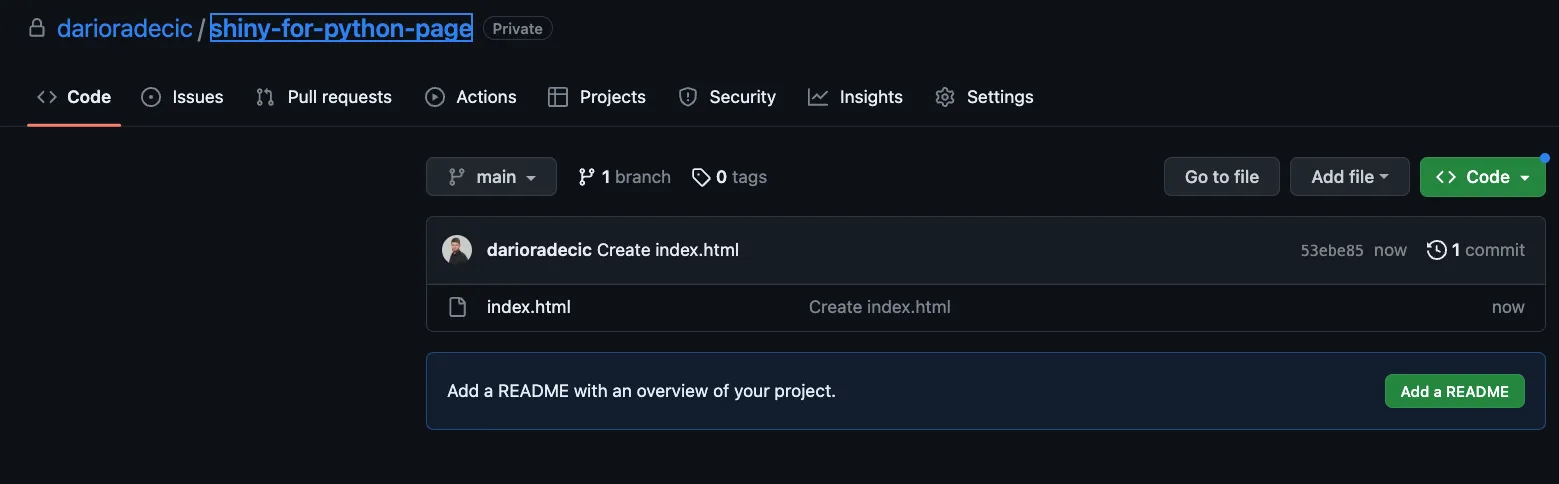Click the darioradecic avatar thumbnail
Screen dimensions: 1559x484
pyautogui.click(x=457, y=250)
